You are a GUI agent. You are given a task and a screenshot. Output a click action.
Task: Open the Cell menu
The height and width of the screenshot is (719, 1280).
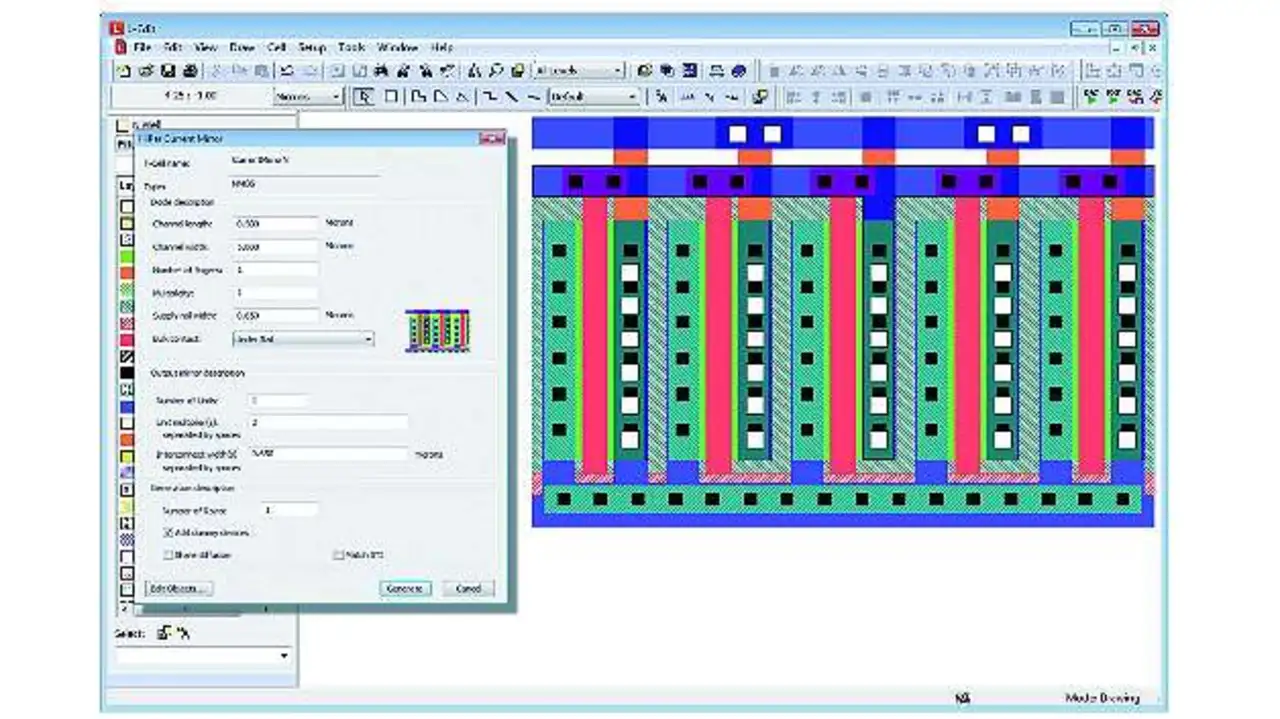(x=277, y=47)
